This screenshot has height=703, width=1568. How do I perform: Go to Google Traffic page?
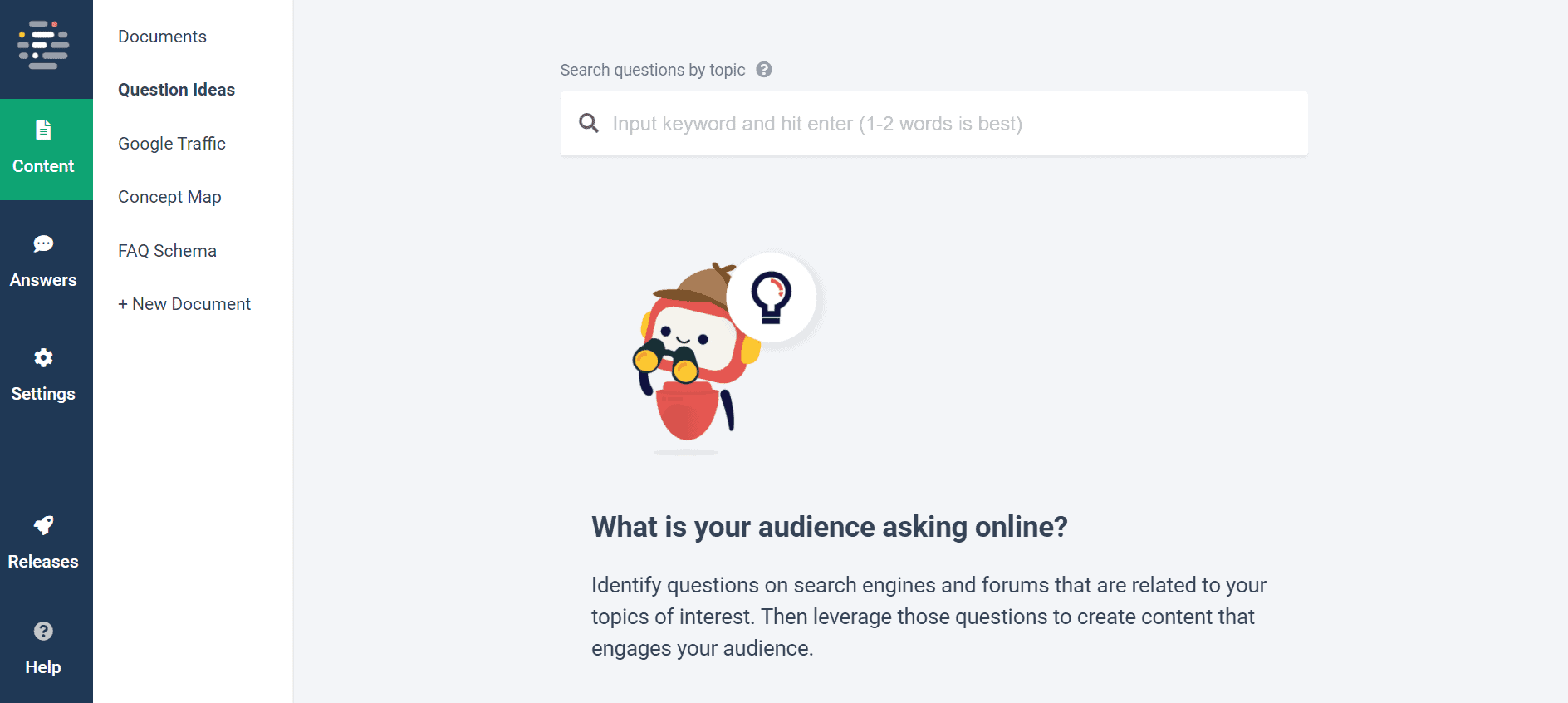pos(171,144)
